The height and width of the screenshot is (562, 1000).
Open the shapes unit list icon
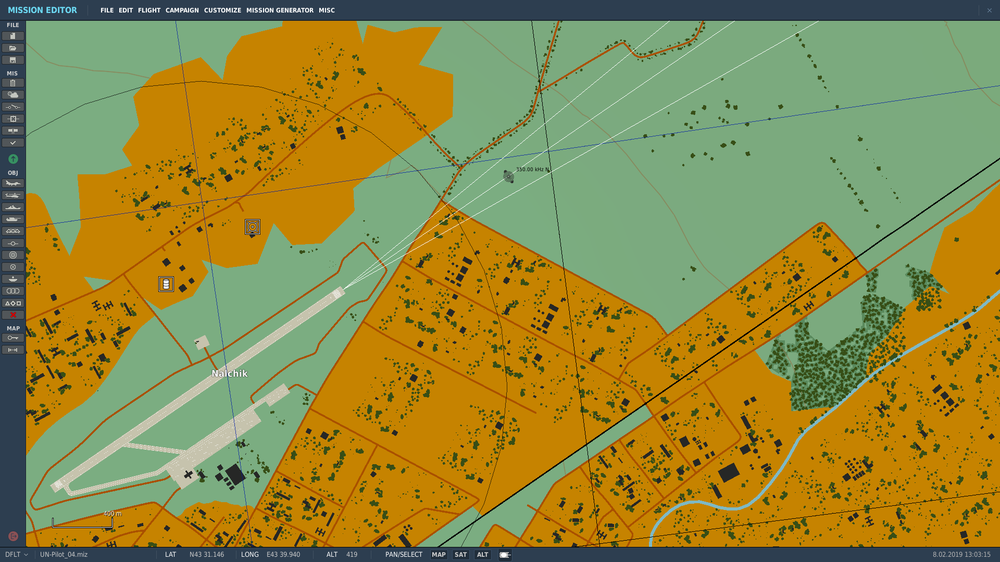(x=13, y=303)
